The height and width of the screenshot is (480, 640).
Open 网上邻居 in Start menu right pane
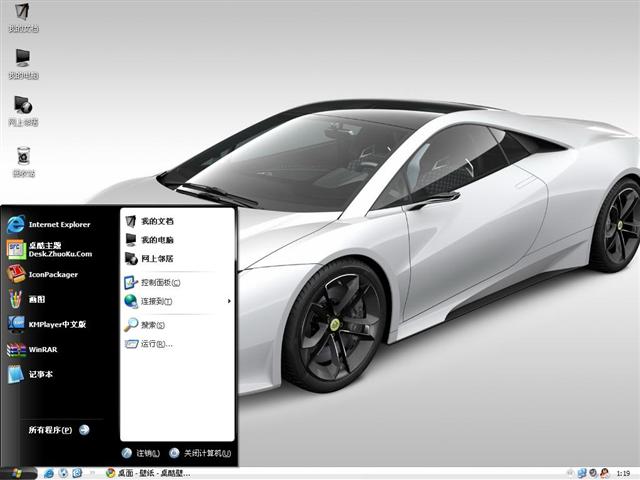tap(149, 259)
